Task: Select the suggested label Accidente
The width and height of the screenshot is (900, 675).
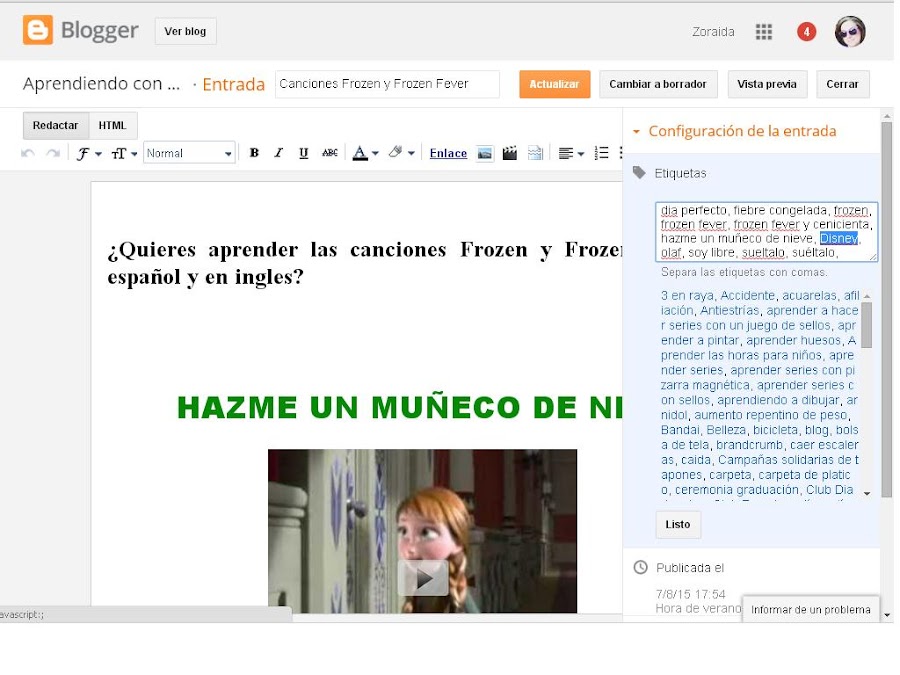Action: 747,296
